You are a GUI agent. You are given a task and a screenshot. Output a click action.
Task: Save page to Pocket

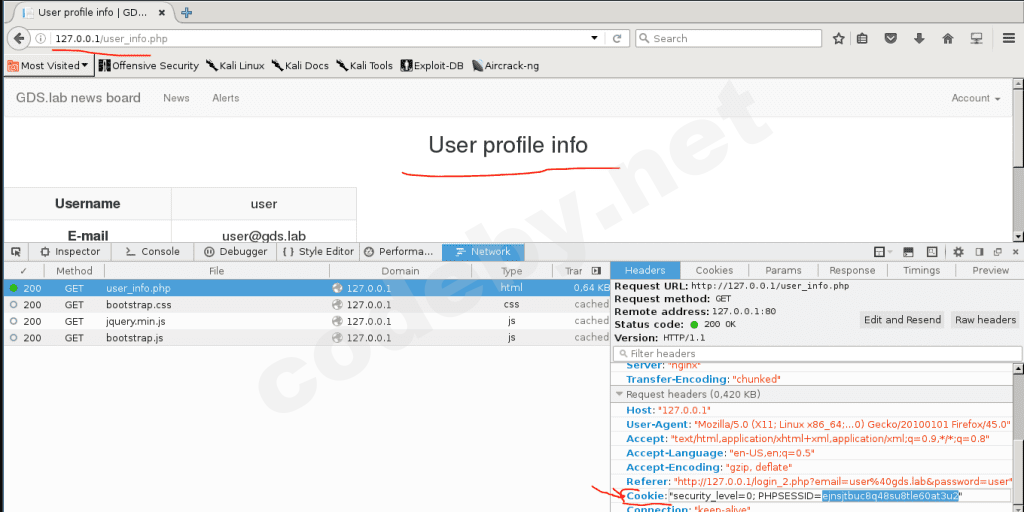(x=891, y=39)
